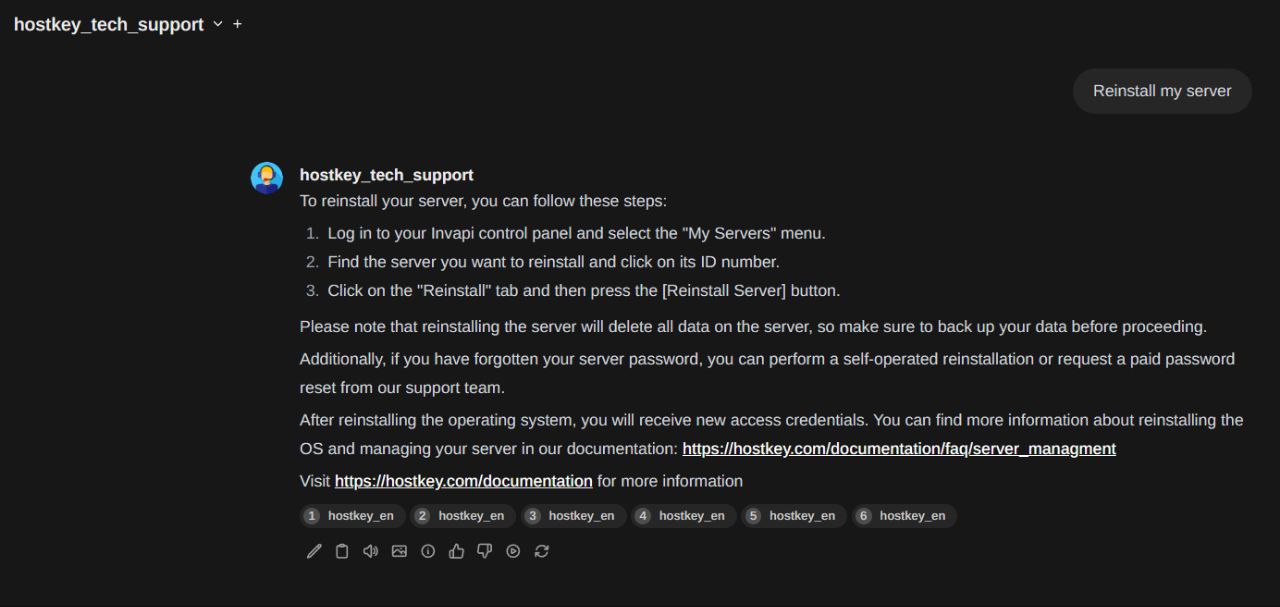
Task: Add another model with the plus icon
Action: [x=237, y=24]
